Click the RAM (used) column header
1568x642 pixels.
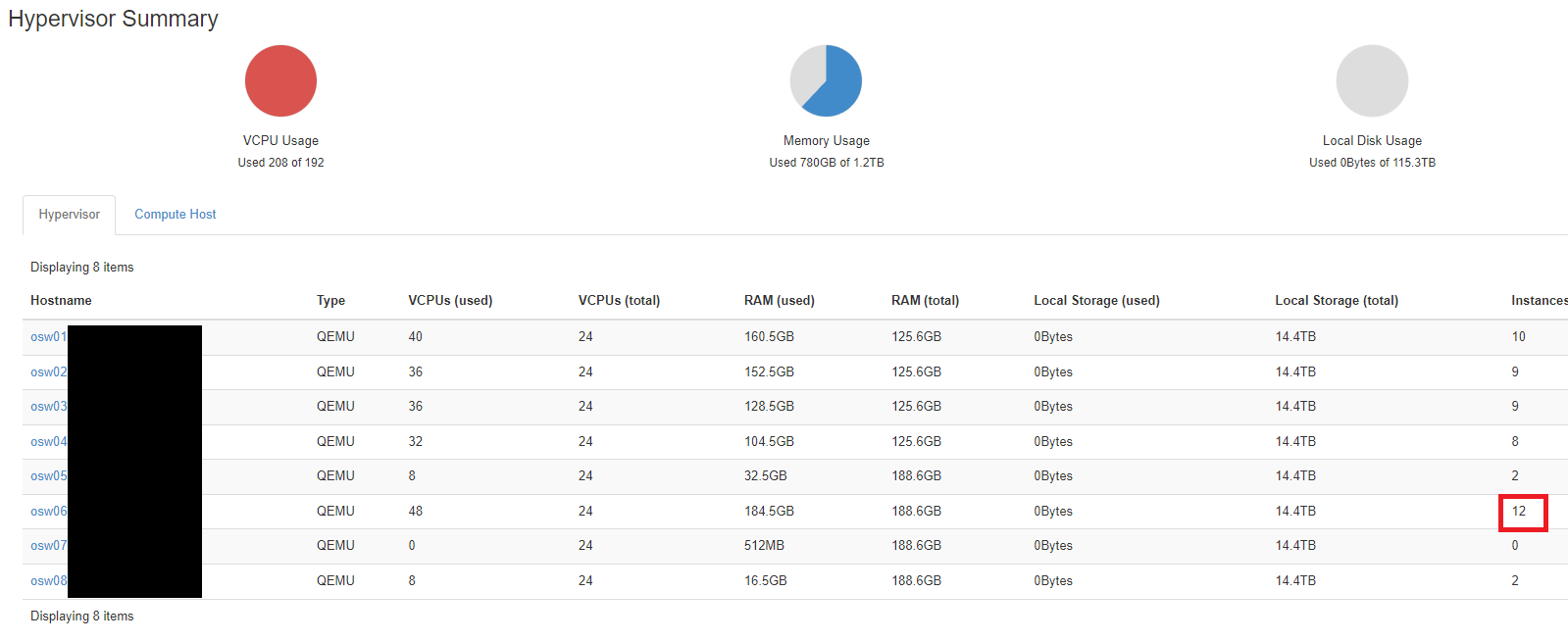(x=779, y=301)
